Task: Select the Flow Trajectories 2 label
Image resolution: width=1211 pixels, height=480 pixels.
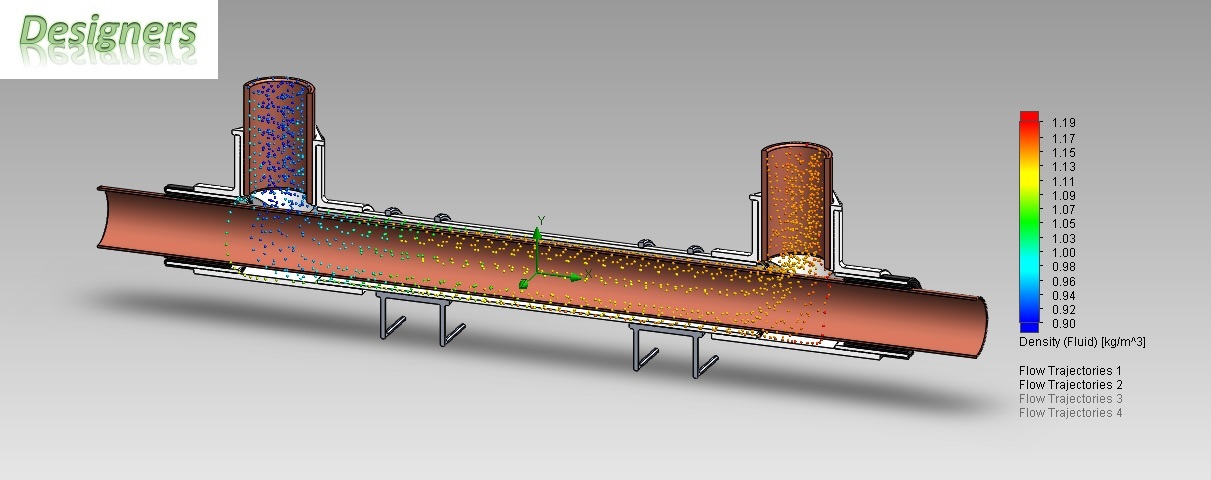Action: [1071, 384]
